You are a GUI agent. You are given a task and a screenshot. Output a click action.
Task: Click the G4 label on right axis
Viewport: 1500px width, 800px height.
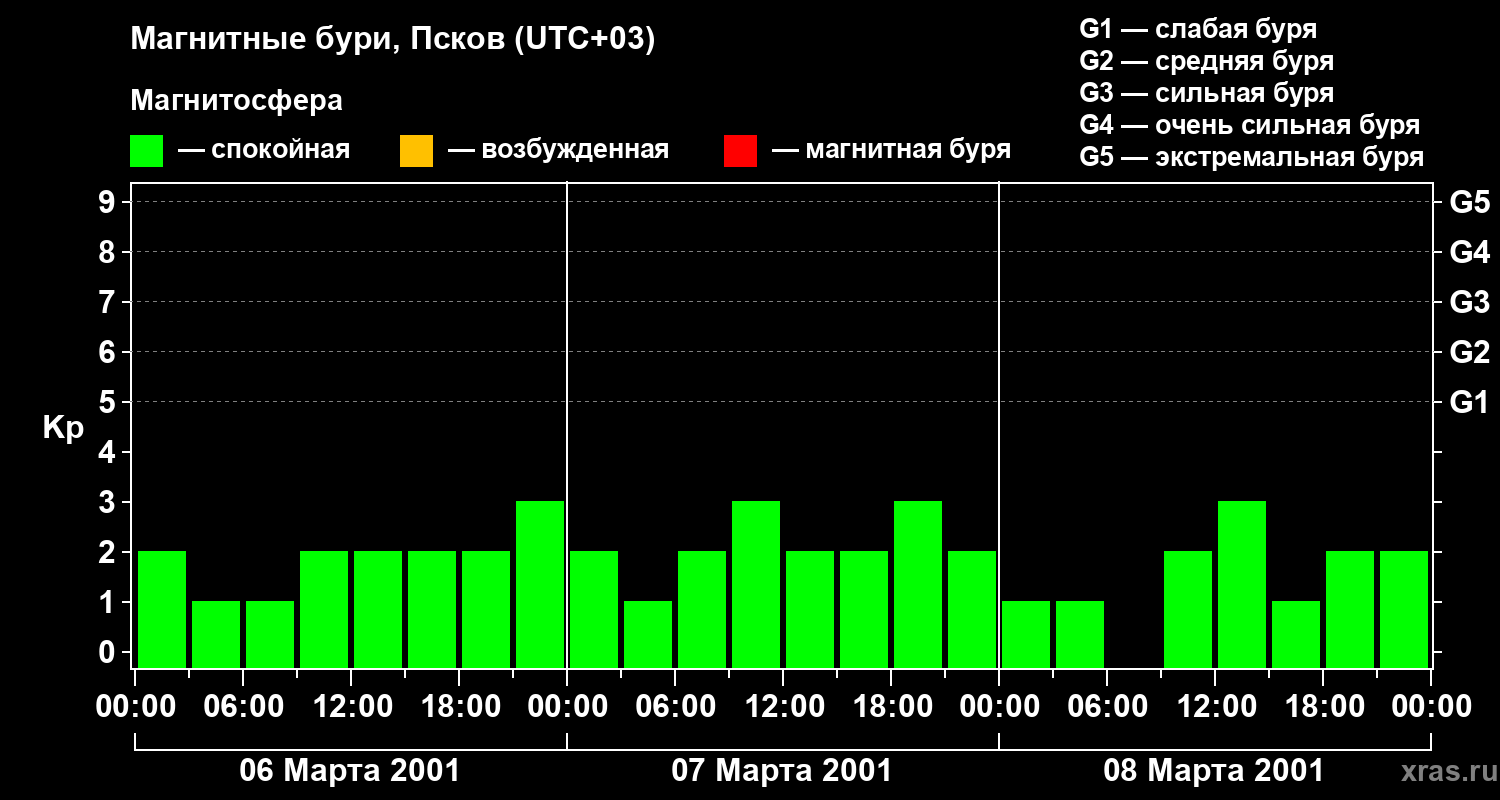pyautogui.click(x=1470, y=252)
